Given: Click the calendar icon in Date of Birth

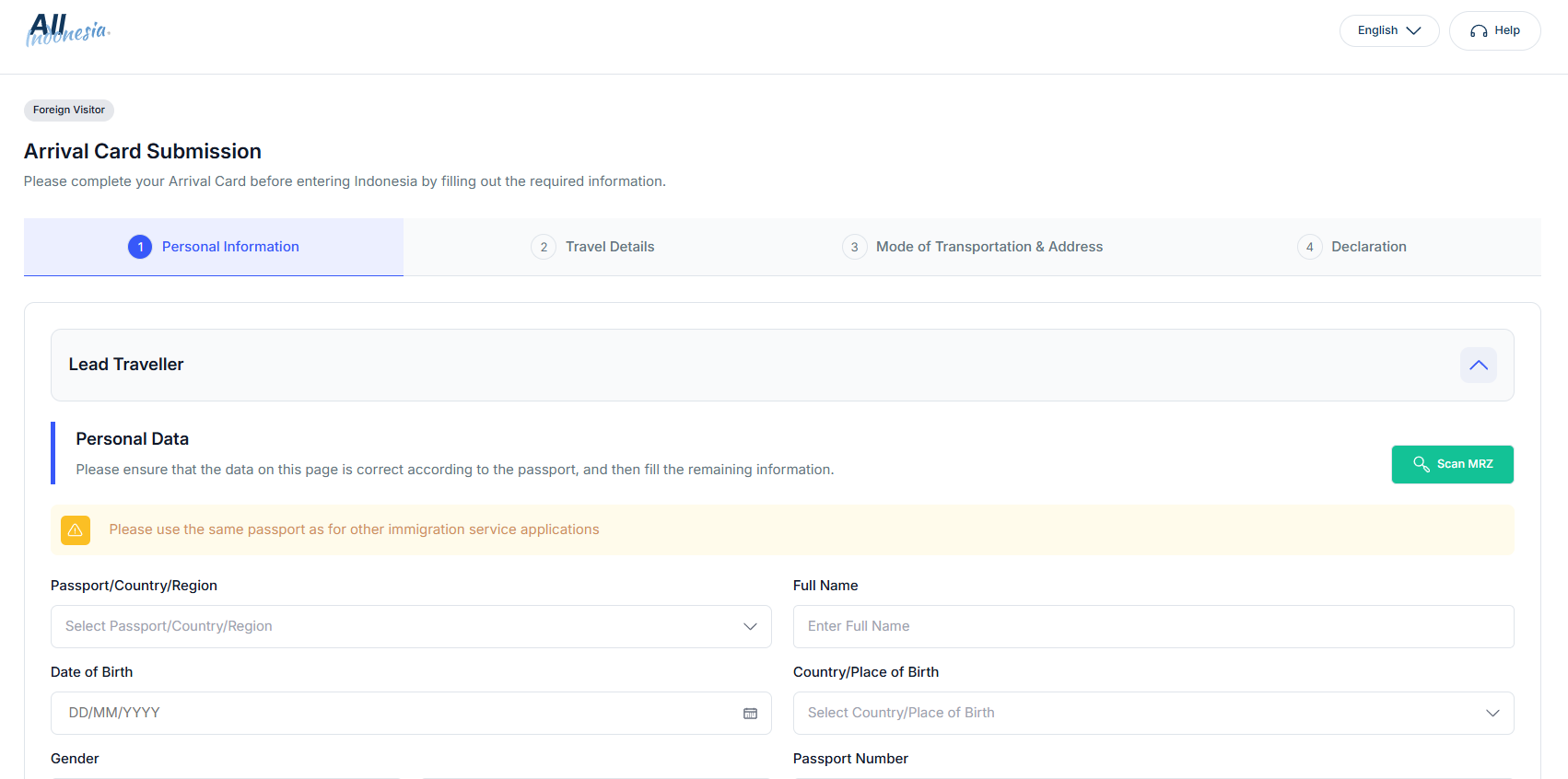Looking at the screenshot, I should pyautogui.click(x=750, y=714).
